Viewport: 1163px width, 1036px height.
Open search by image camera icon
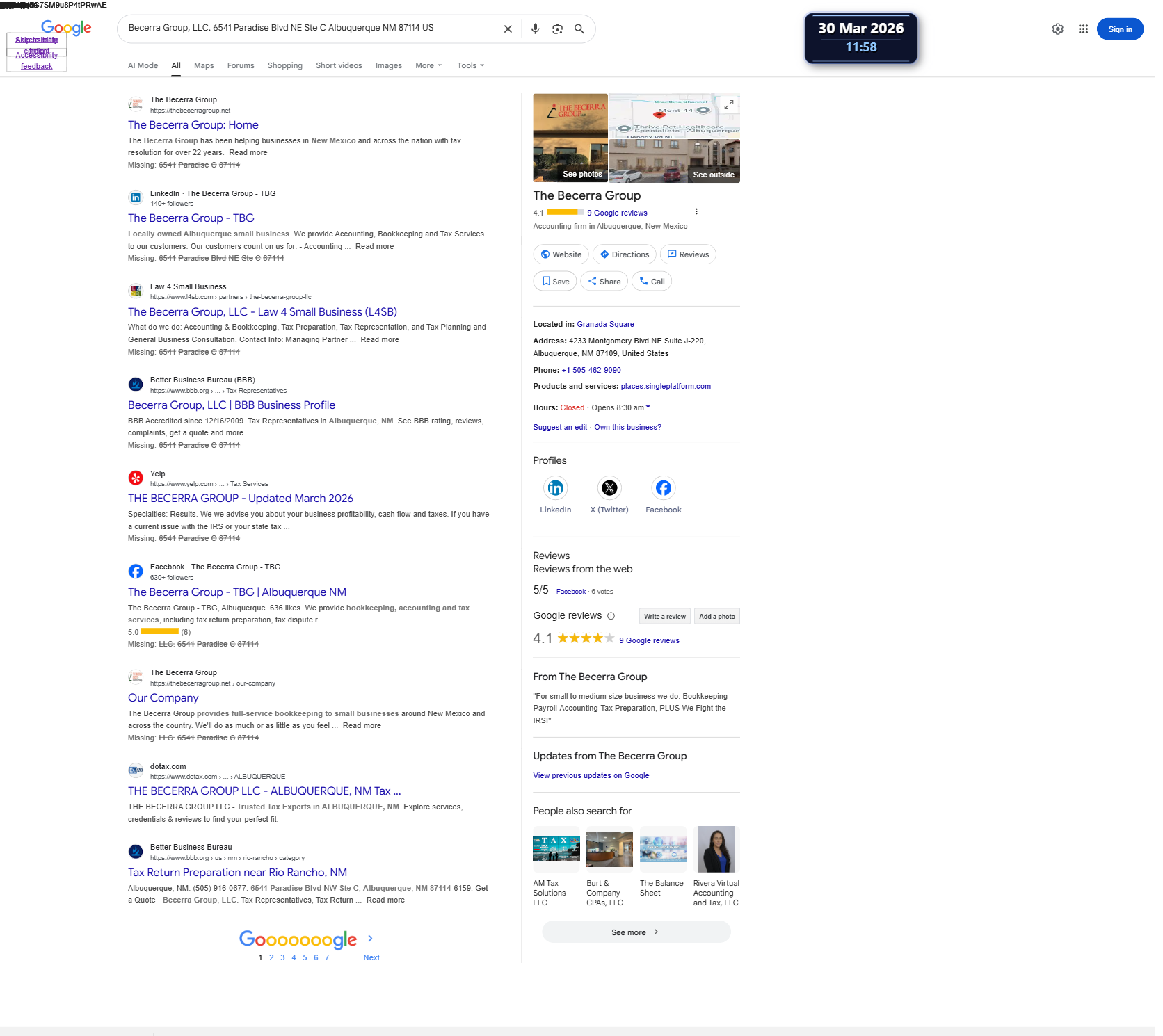pos(557,29)
